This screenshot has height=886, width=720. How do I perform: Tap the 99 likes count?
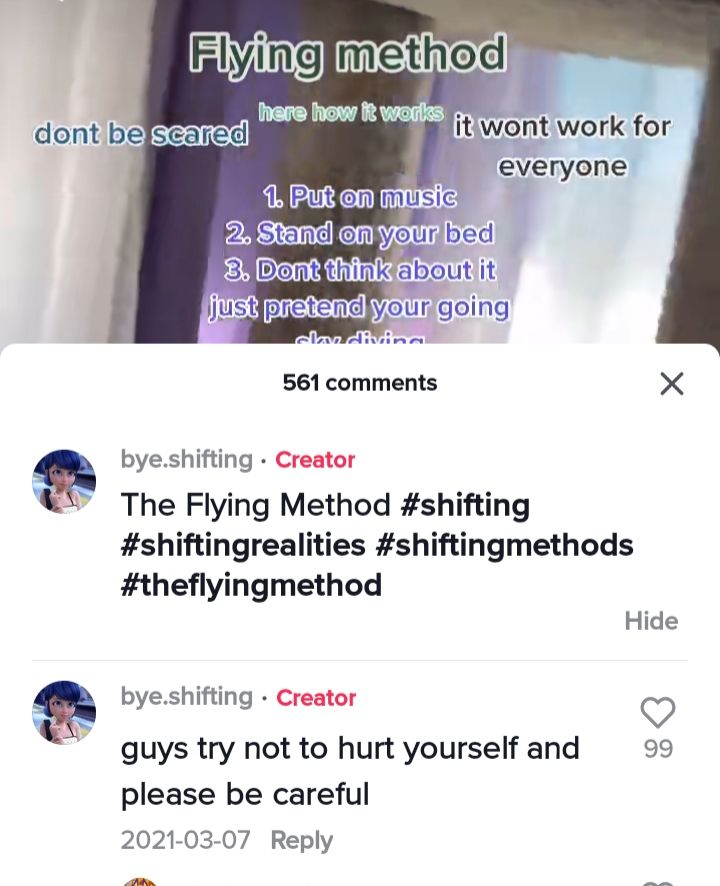click(x=658, y=749)
